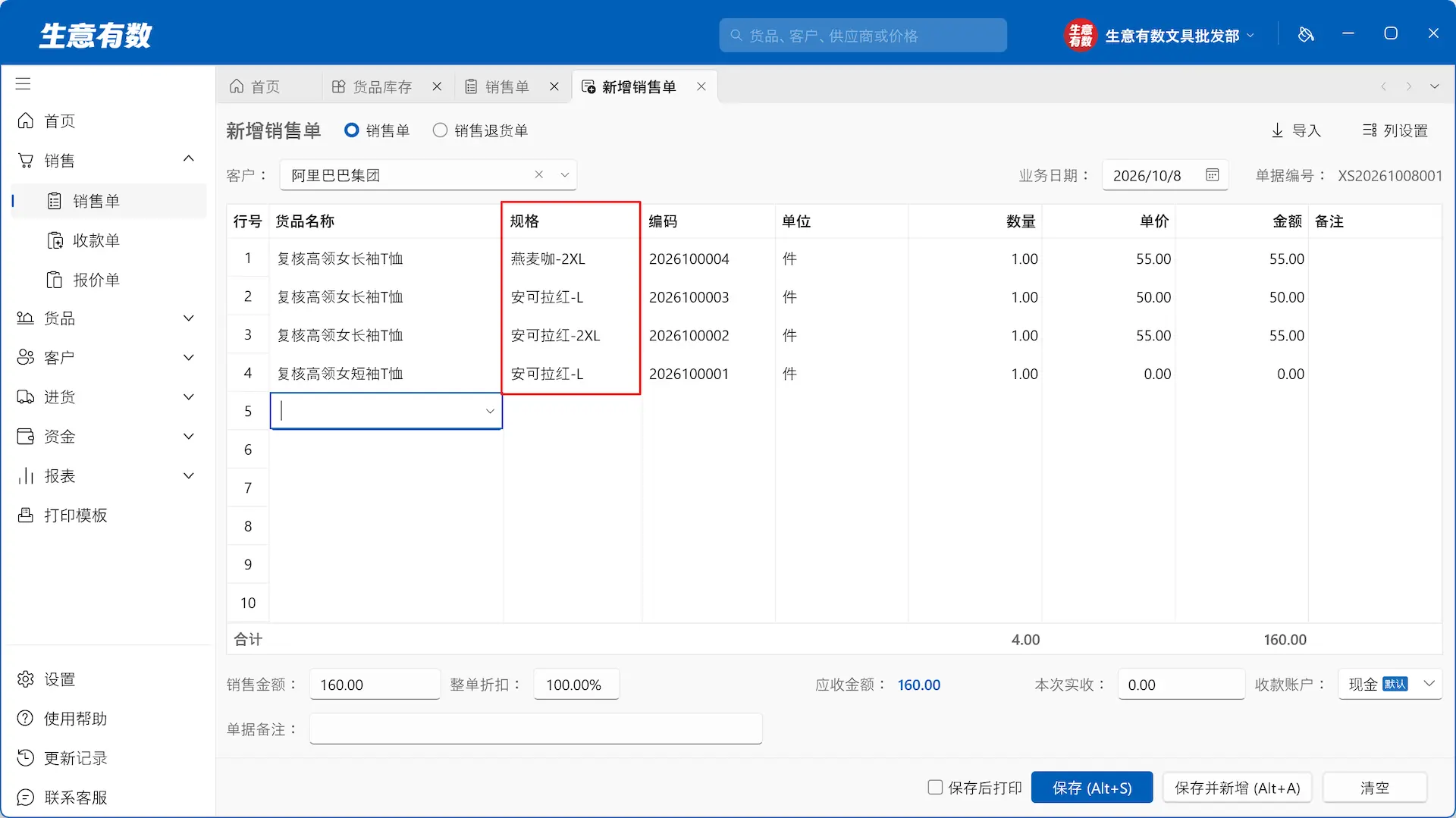The width and height of the screenshot is (1456, 818).
Task: Click the 导入 import button
Action: coord(1296,130)
